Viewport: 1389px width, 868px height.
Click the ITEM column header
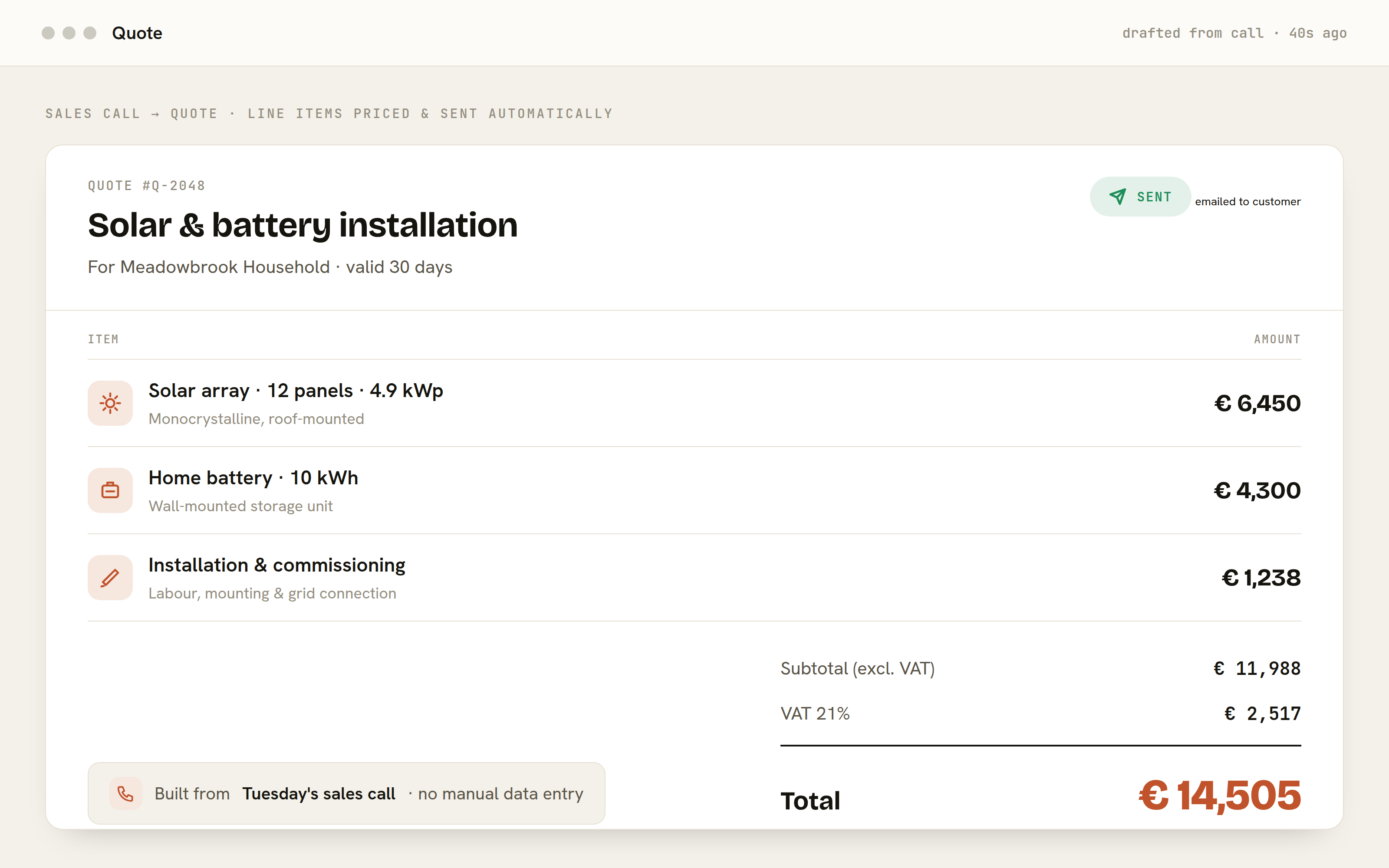click(x=103, y=339)
